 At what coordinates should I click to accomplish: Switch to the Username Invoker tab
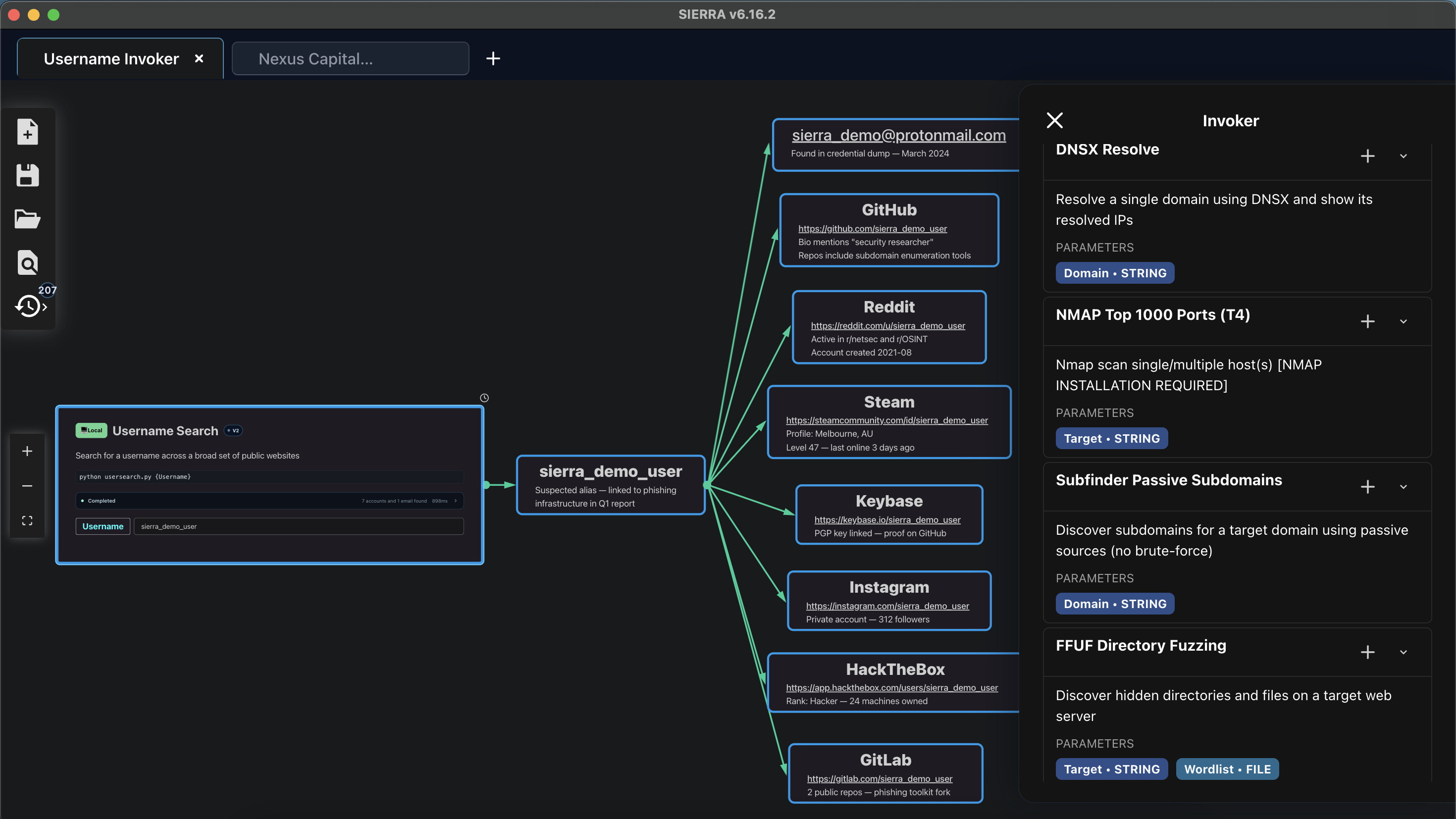pos(111,58)
